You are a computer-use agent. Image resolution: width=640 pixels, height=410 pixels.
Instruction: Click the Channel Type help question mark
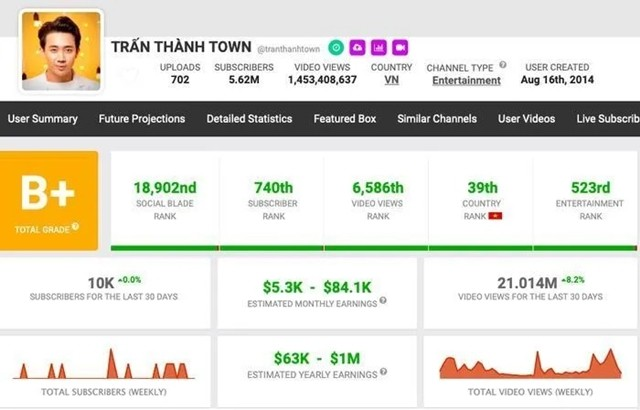point(503,64)
